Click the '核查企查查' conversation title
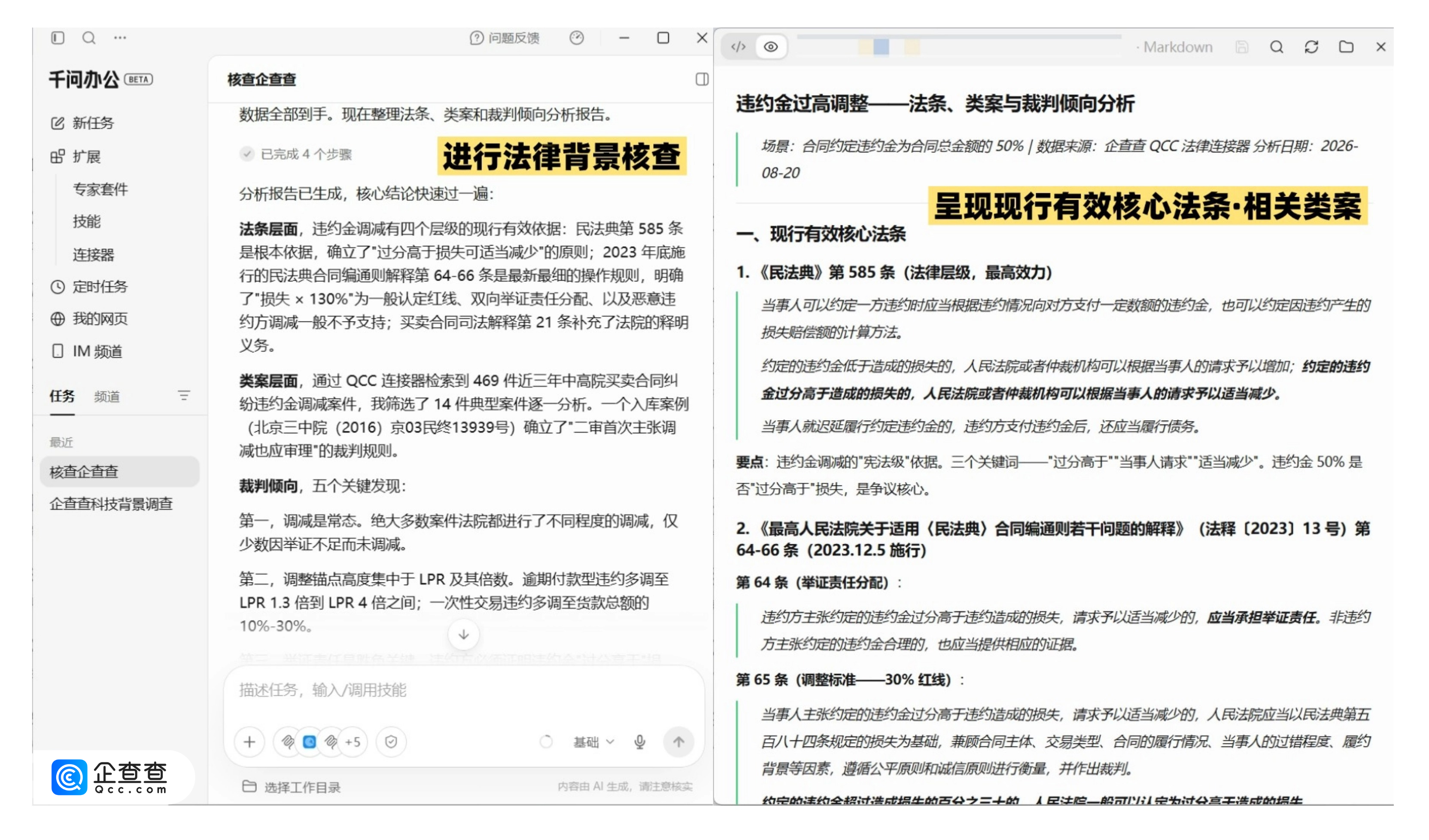The image size is (1429, 840). coord(261,79)
